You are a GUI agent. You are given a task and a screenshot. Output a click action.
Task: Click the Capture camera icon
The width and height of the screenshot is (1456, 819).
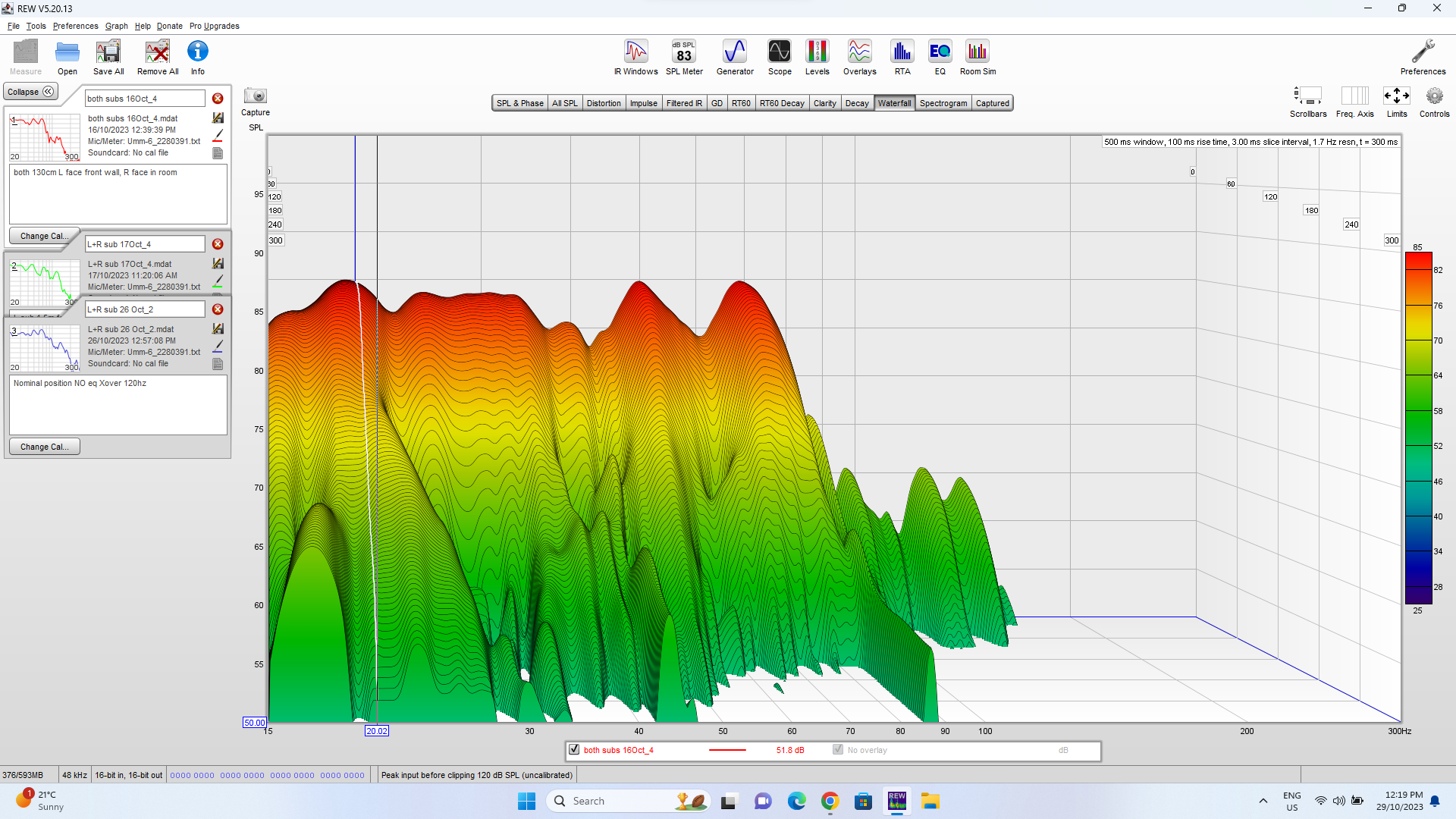[256, 96]
